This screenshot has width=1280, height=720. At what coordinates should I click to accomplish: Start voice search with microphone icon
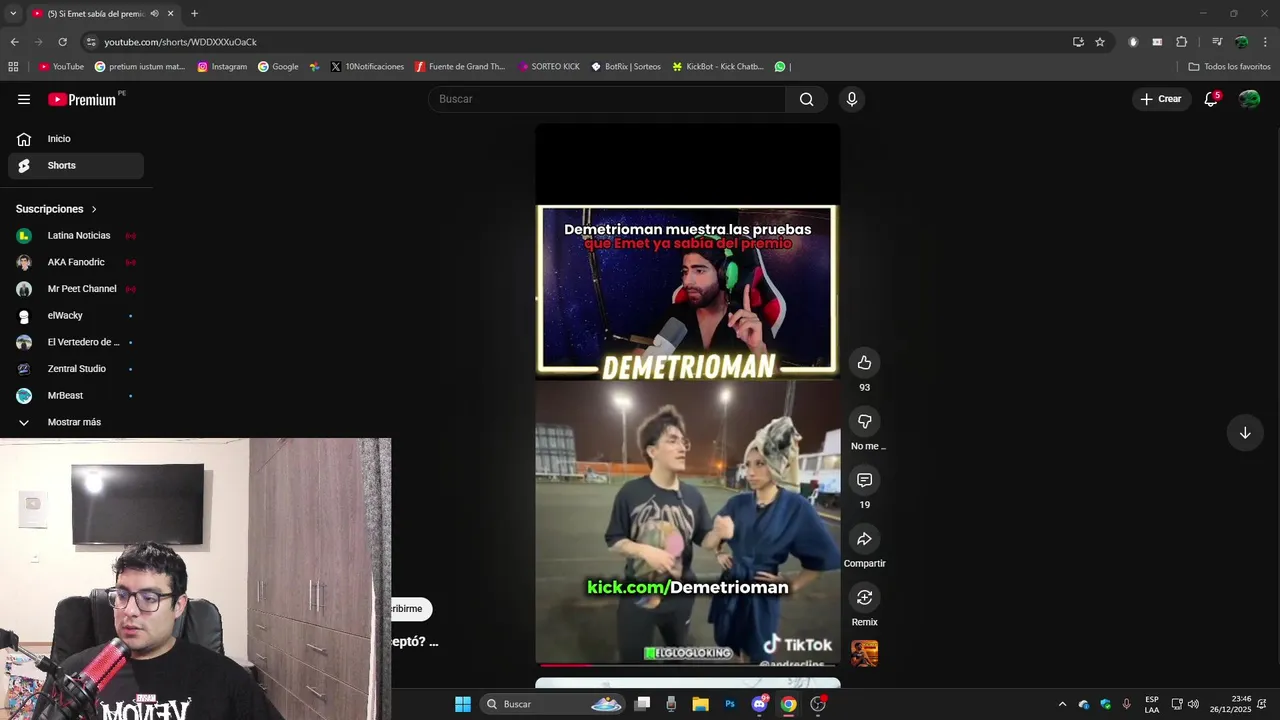[x=852, y=99]
